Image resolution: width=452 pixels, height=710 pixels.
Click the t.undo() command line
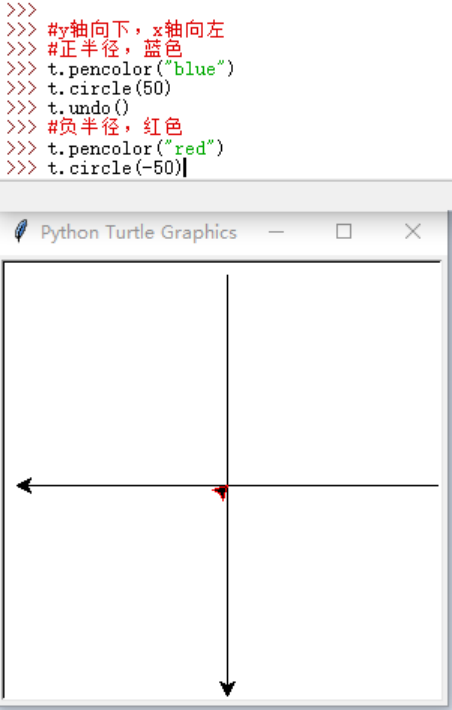coord(88,108)
